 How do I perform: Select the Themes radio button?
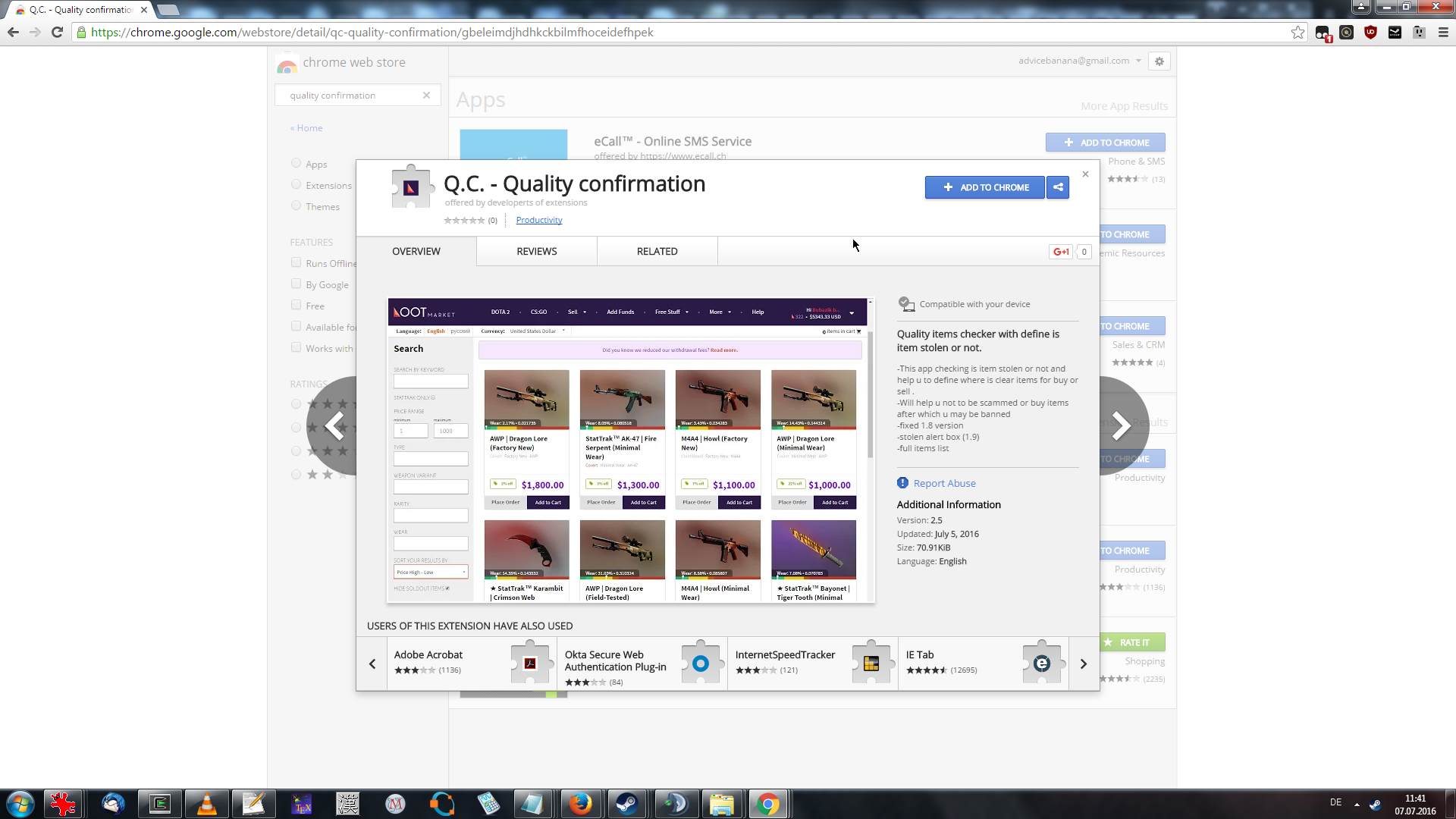click(296, 206)
